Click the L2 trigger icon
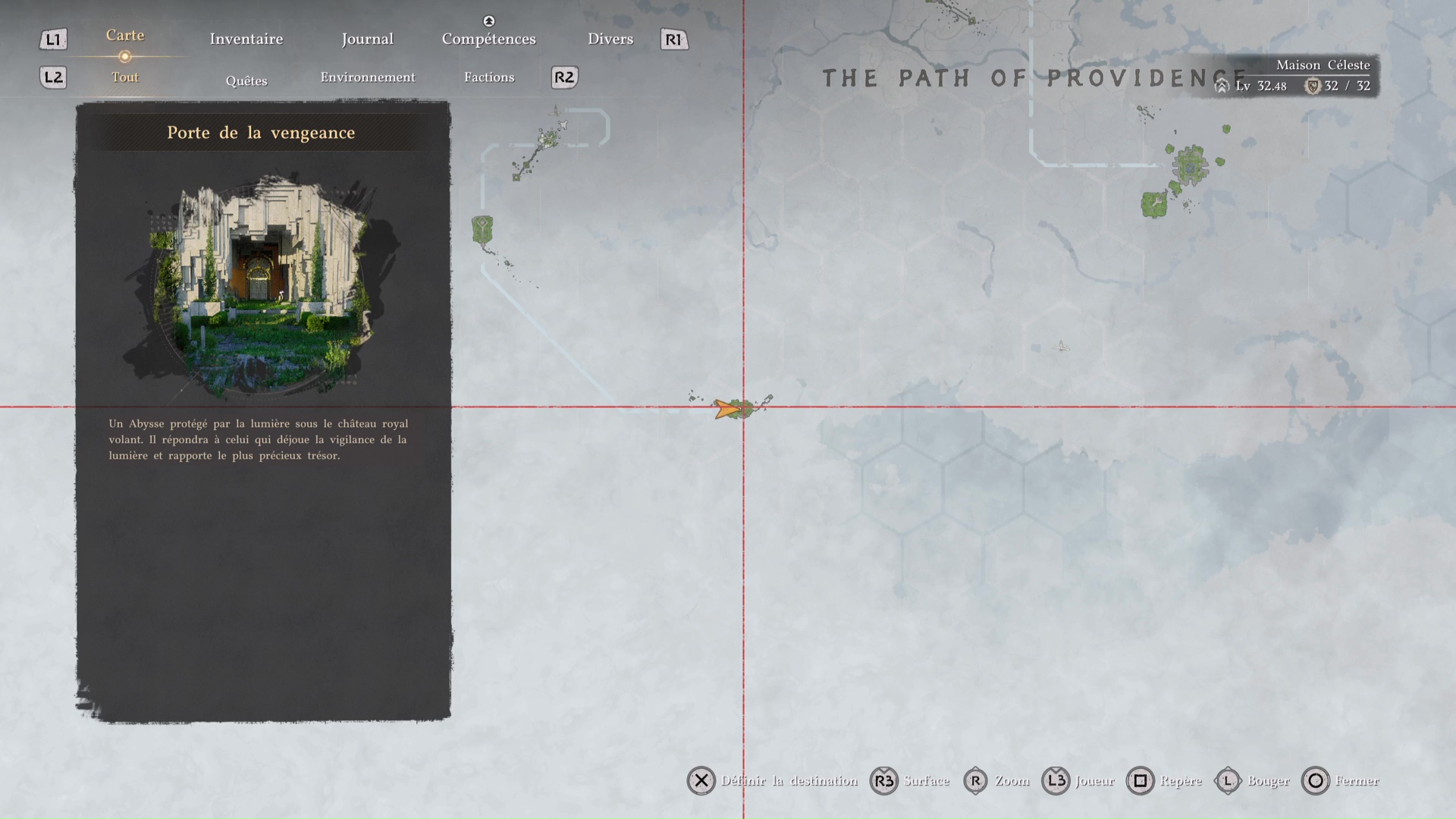 pos(53,77)
